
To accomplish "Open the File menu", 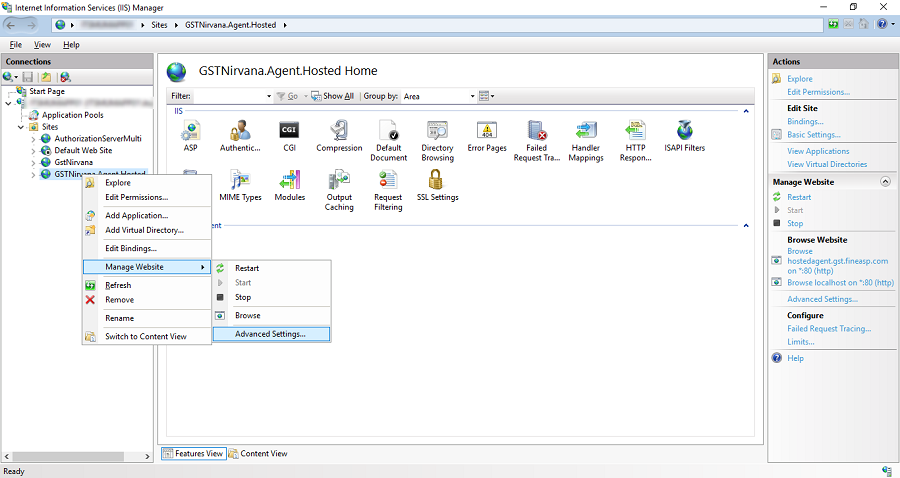I will [x=15, y=45].
